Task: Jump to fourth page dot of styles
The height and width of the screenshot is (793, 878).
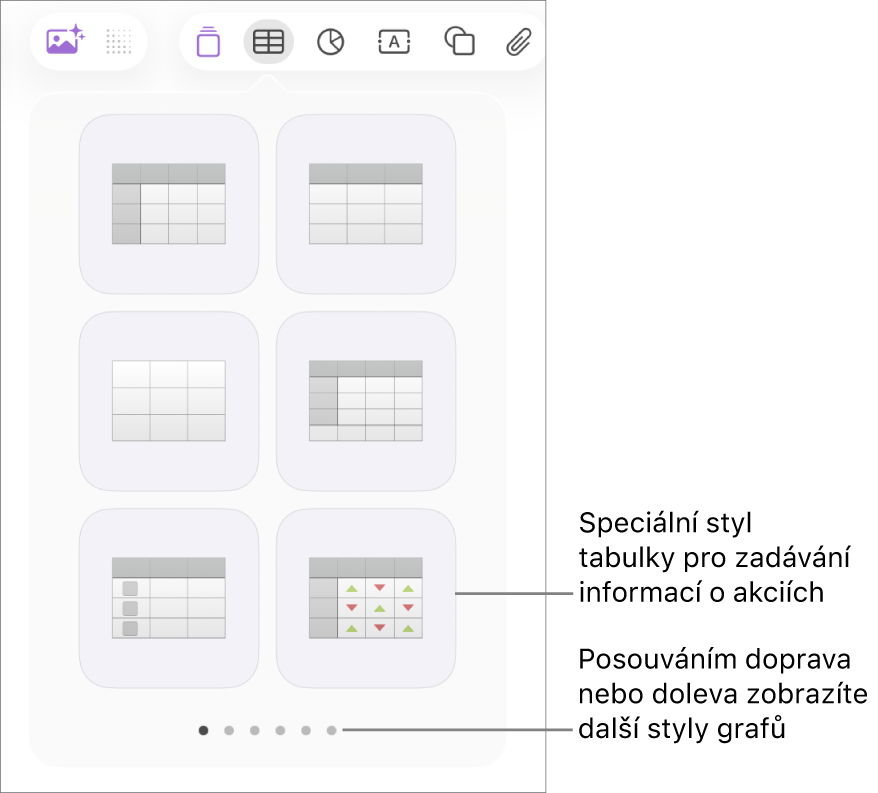Action: [x=281, y=730]
